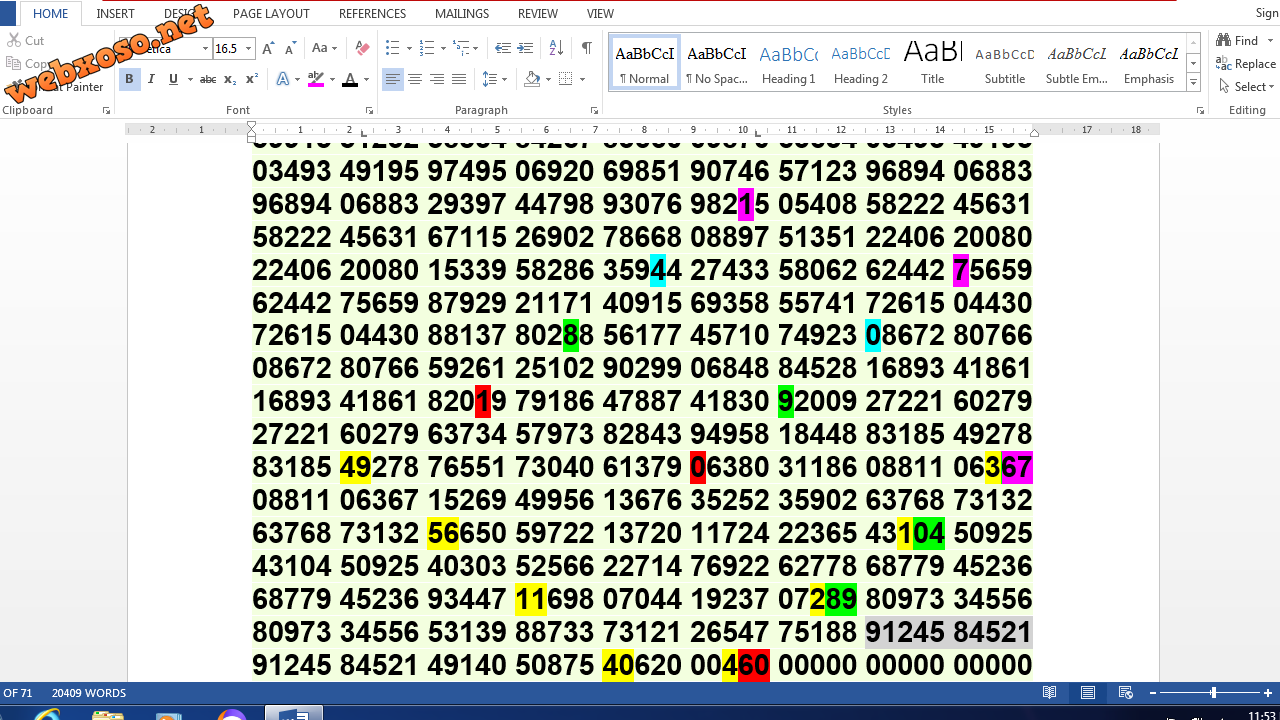Toggle Show/Hide paragraph marks
1280x720 pixels.
pos(586,48)
